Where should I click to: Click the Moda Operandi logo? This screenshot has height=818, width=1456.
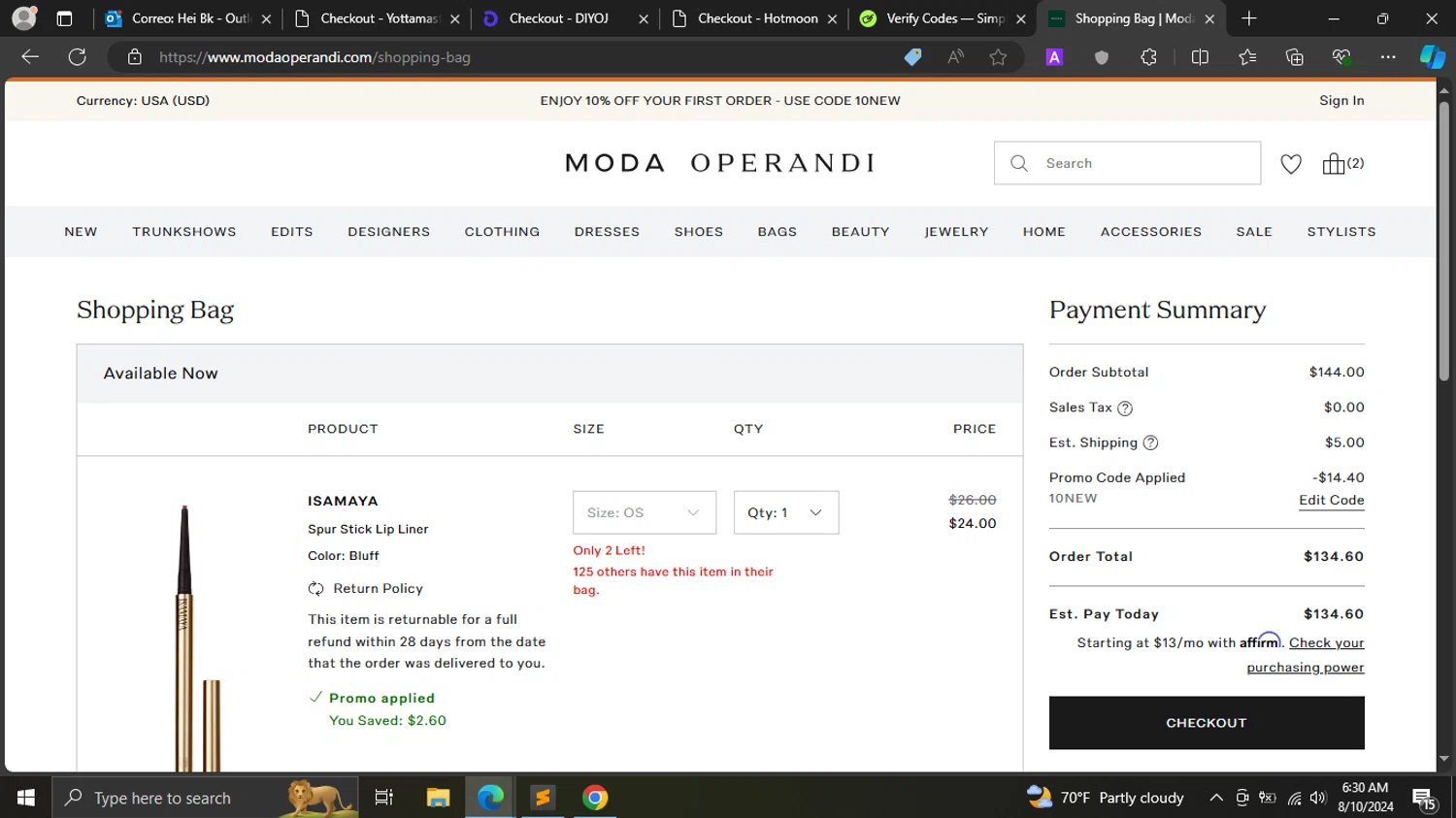pos(720,163)
